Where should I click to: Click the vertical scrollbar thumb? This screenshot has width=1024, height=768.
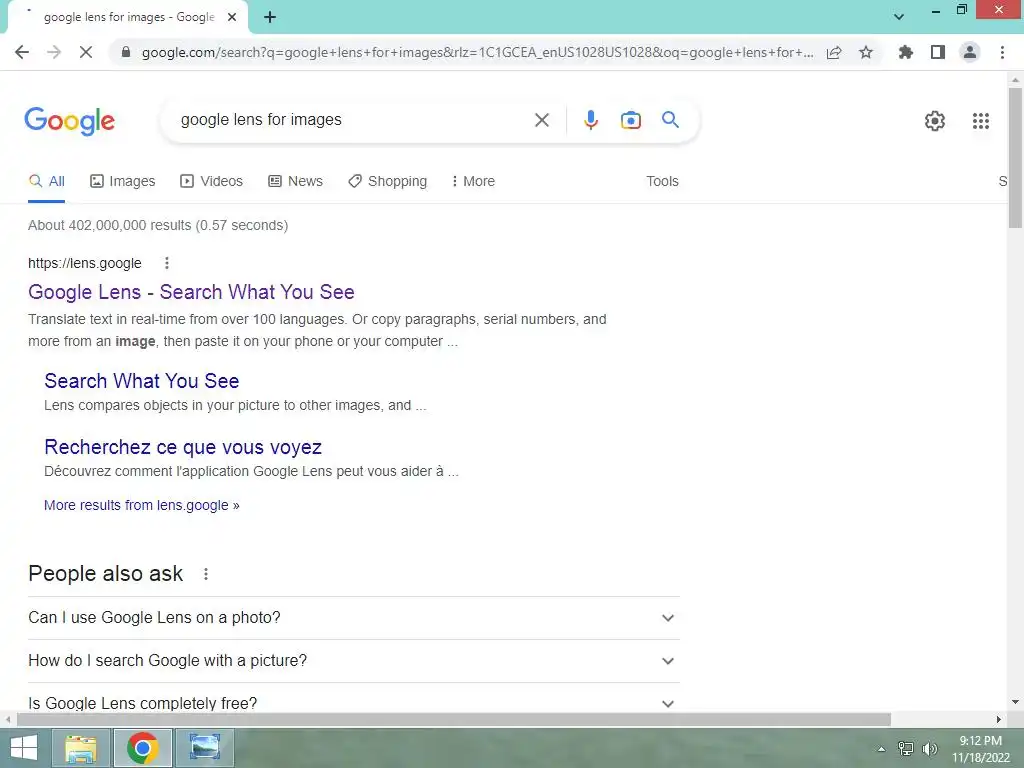pyautogui.click(x=1015, y=157)
